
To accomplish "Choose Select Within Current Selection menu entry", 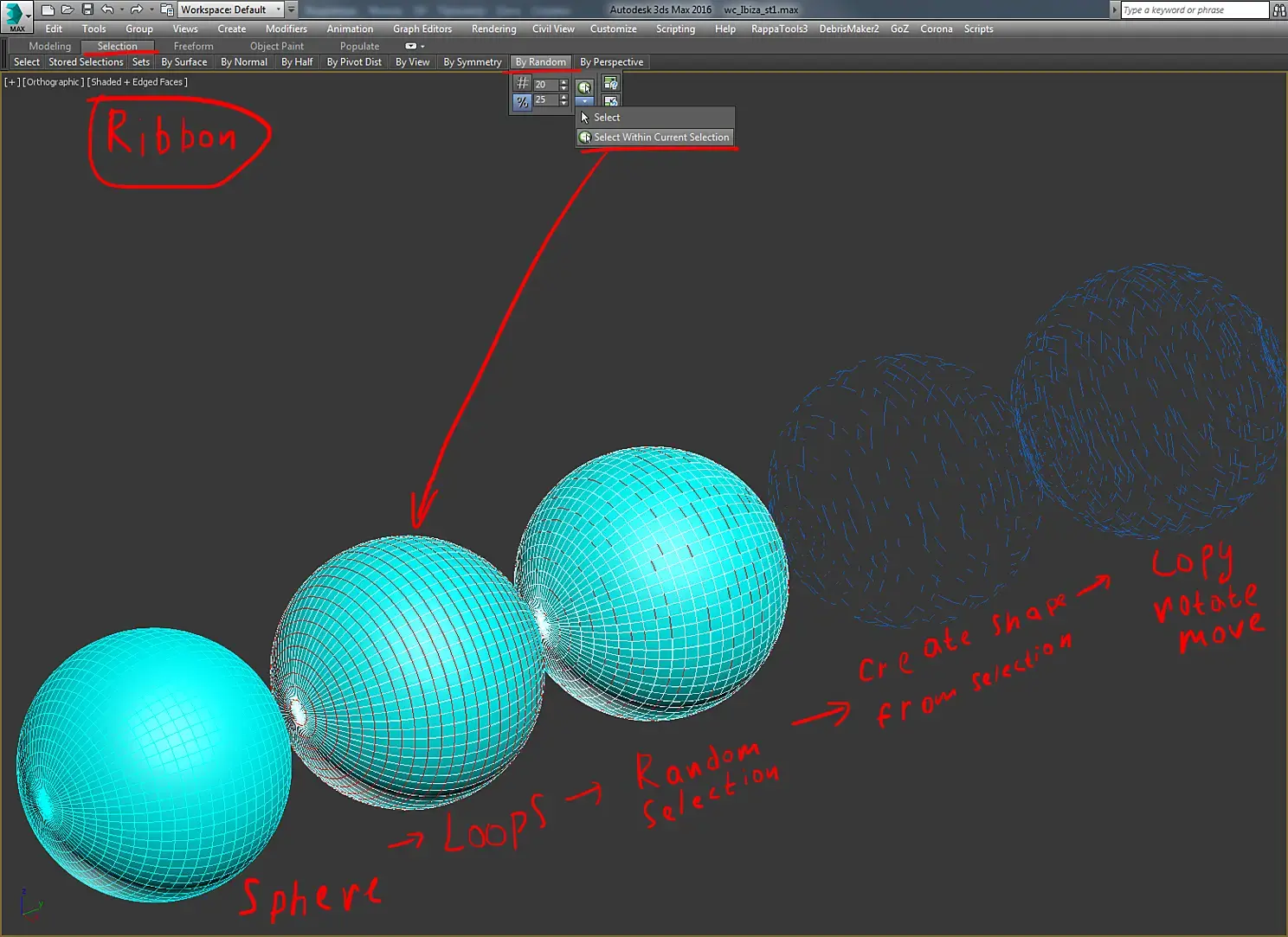I will point(655,138).
